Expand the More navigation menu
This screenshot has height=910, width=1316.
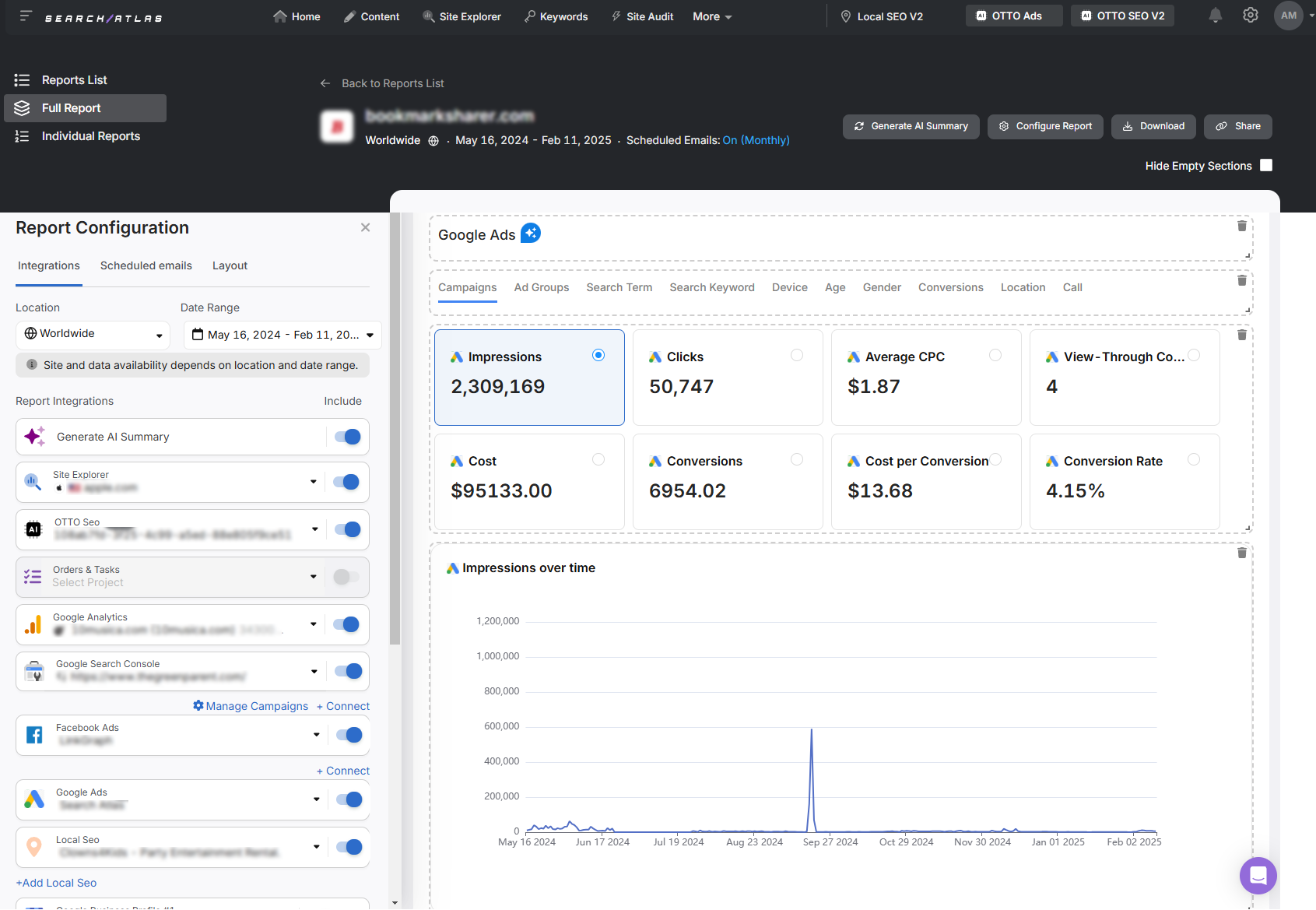(711, 16)
